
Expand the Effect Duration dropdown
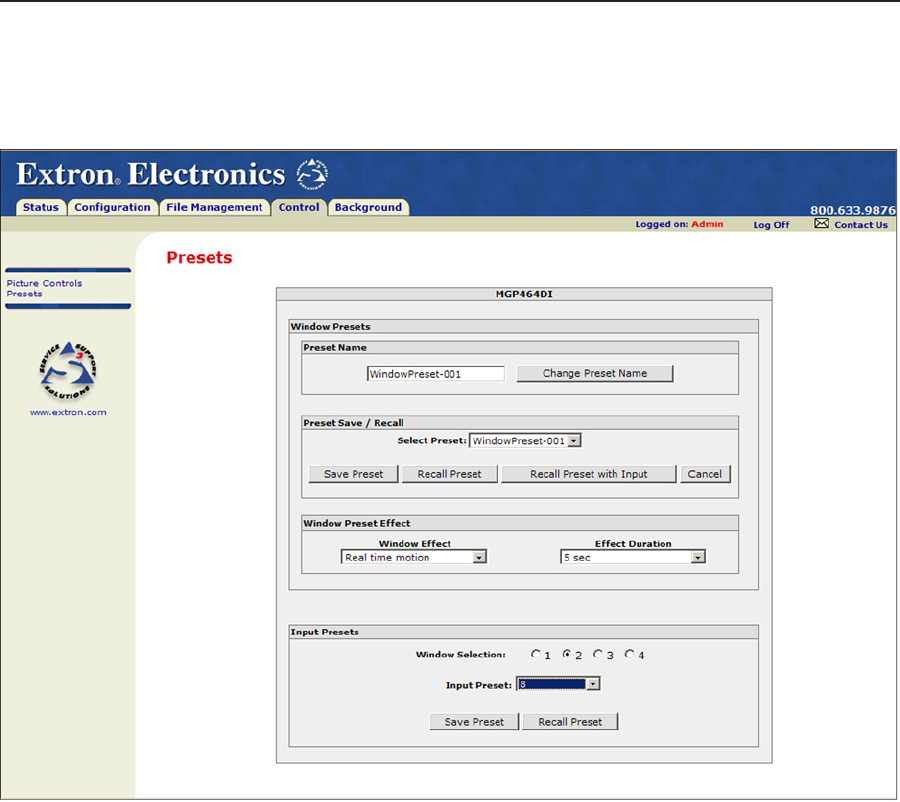tap(633, 557)
